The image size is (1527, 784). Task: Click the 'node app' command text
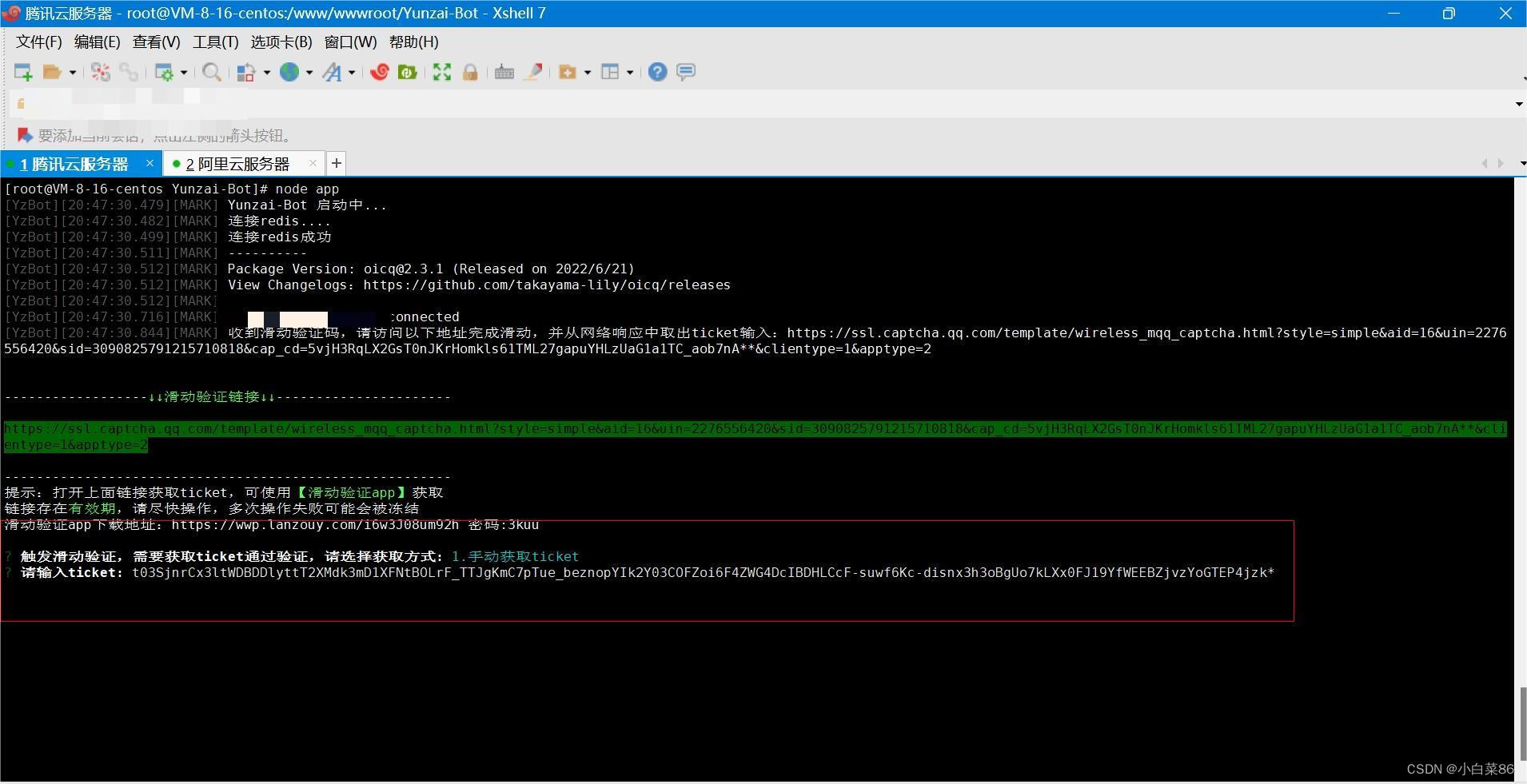point(307,189)
